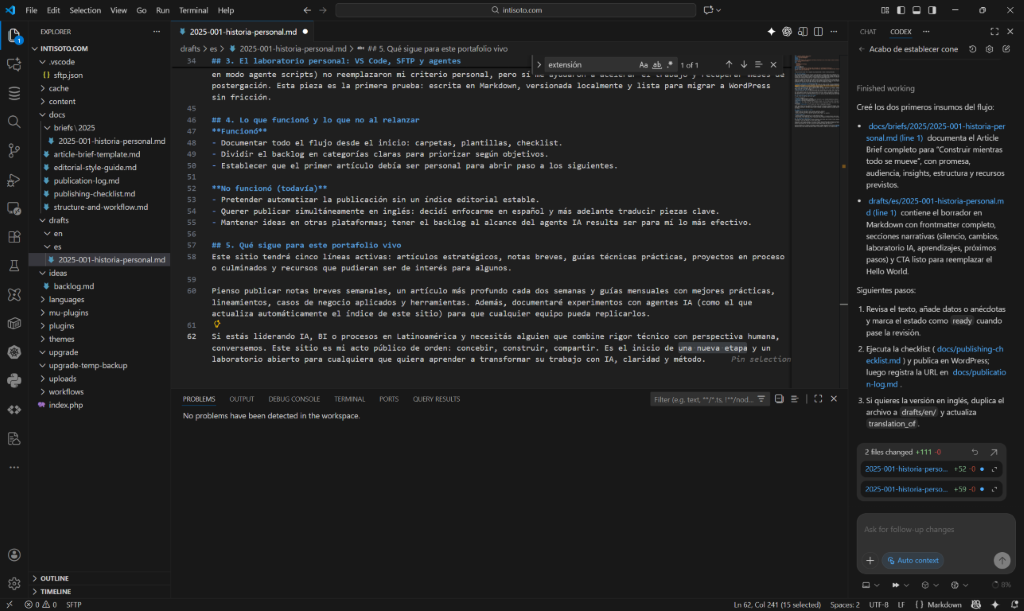Enable Match Case in the find widget
This screenshot has height=611, width=1024.
pyautogui.click(x=644, y=63)
